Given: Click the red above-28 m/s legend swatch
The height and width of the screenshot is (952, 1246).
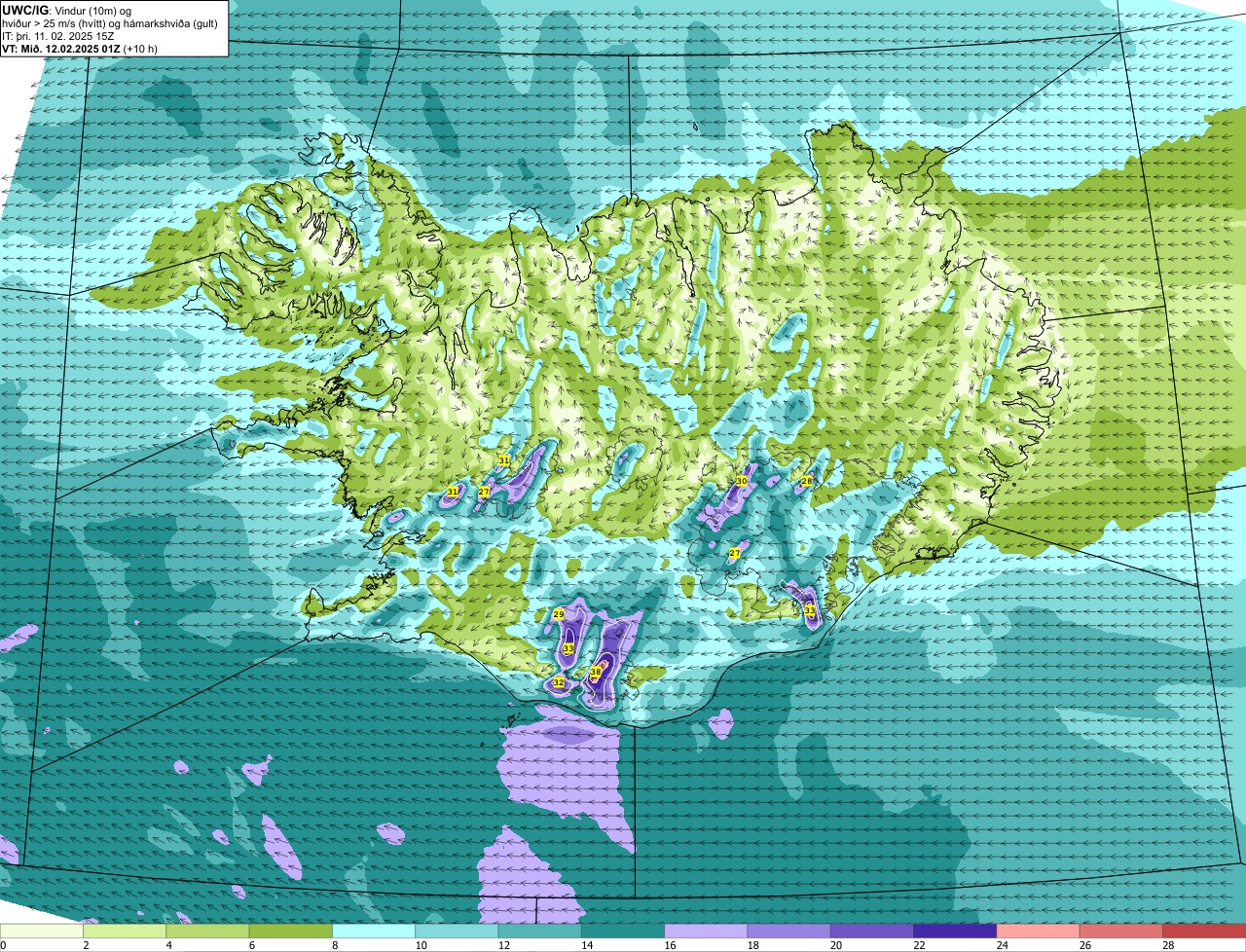Looking at the screenshot, I should click(x=1204, y=932).
